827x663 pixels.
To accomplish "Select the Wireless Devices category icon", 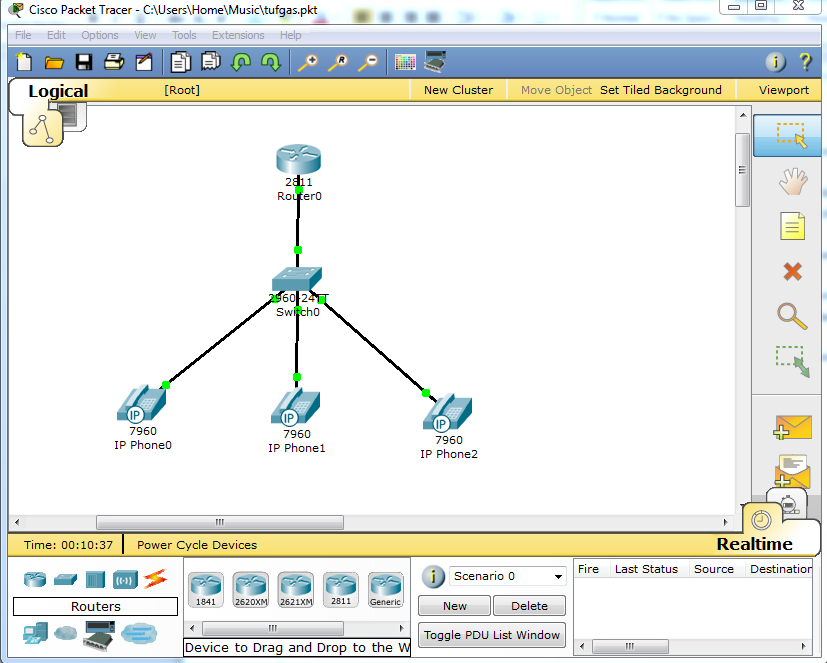I will (x=125, y=580).
